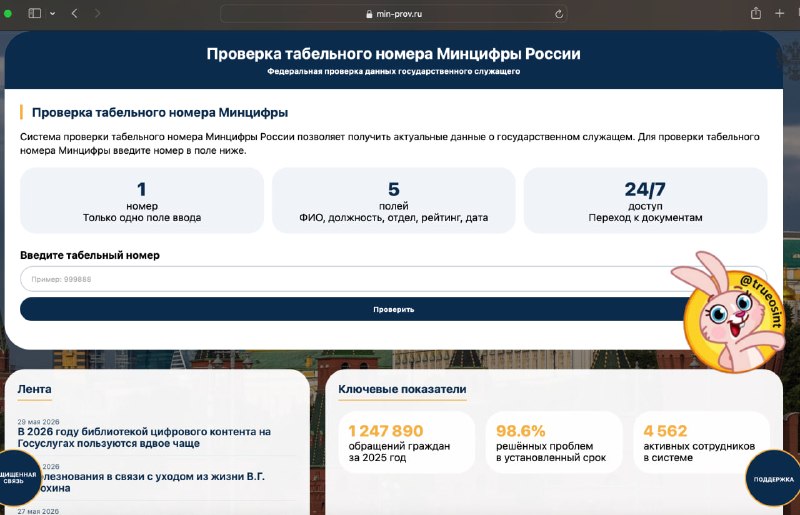Image resolution: width=800 pixels, height=515 pixels.
Task: Click the 24/7 доступ info card
Action: [645, 201]
